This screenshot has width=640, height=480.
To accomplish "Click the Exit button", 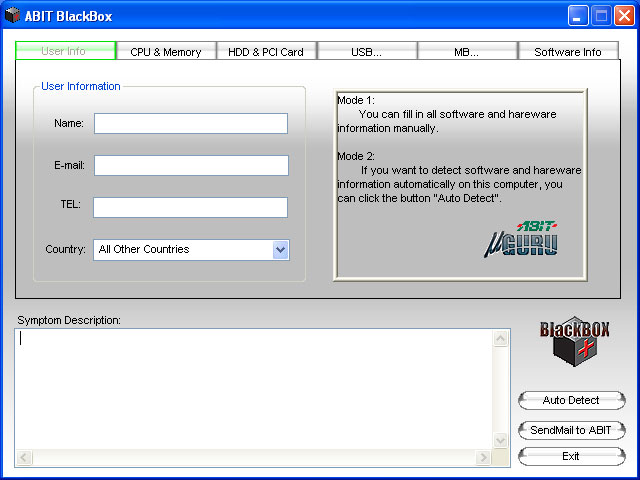I will point(571,456).
